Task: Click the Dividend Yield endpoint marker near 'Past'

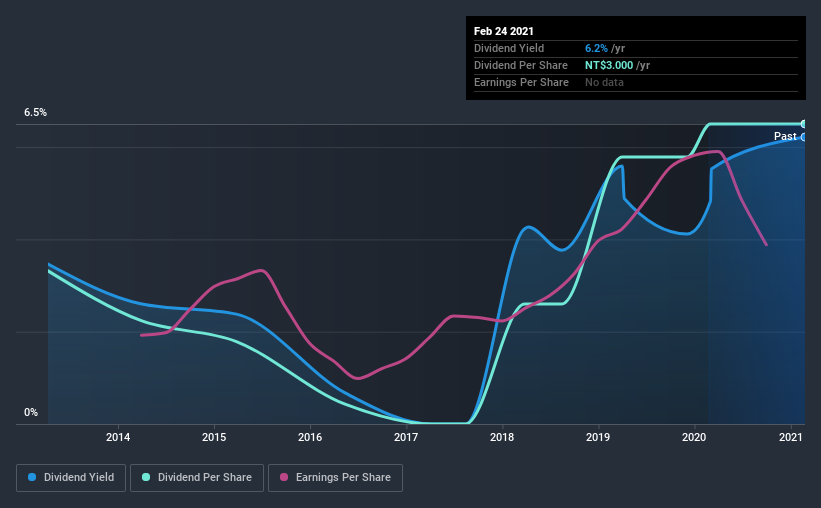Action: (x=803, y=137)
